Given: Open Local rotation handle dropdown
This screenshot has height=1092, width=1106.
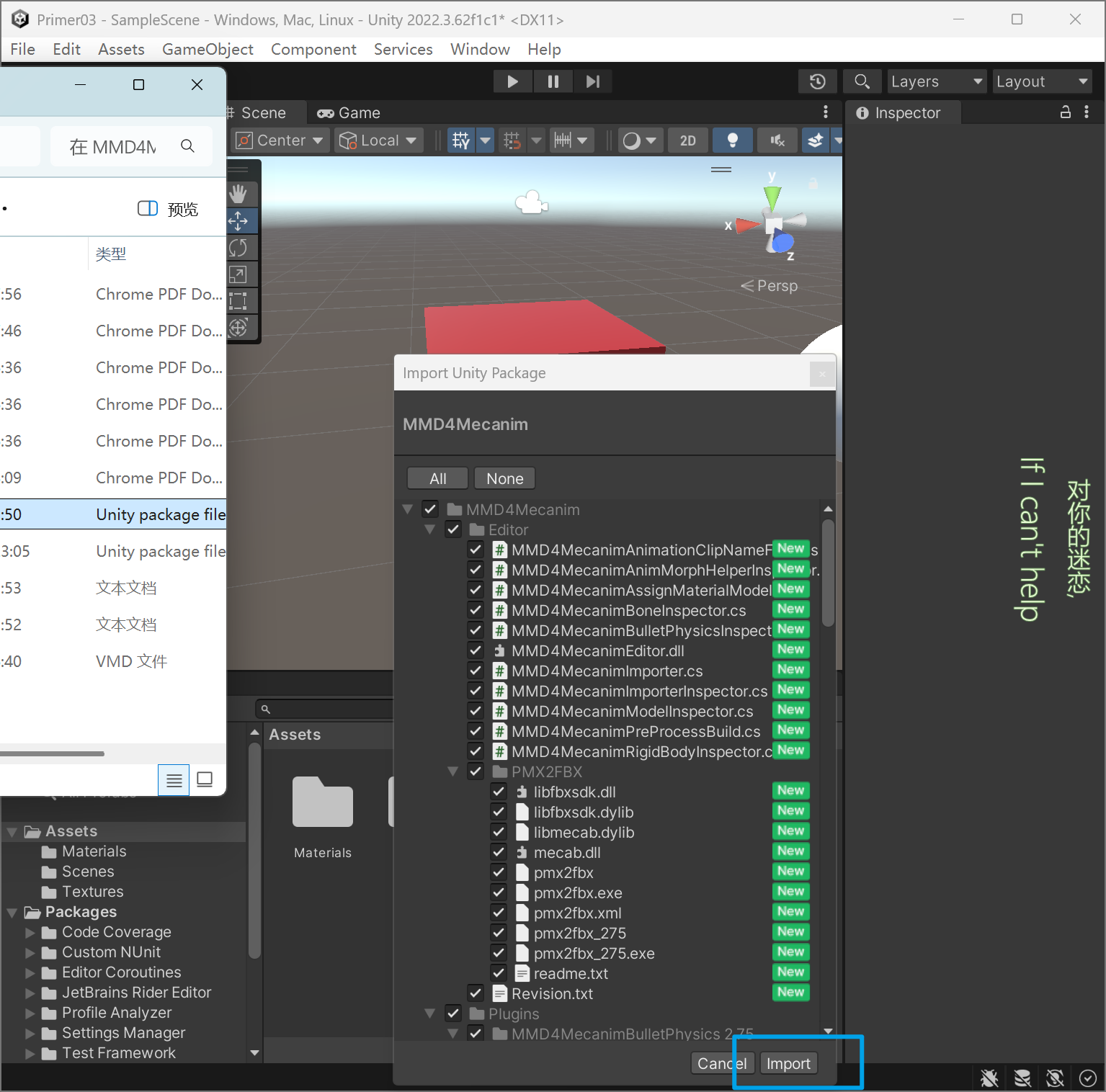Looking at the screenshot, I should 380,140.
